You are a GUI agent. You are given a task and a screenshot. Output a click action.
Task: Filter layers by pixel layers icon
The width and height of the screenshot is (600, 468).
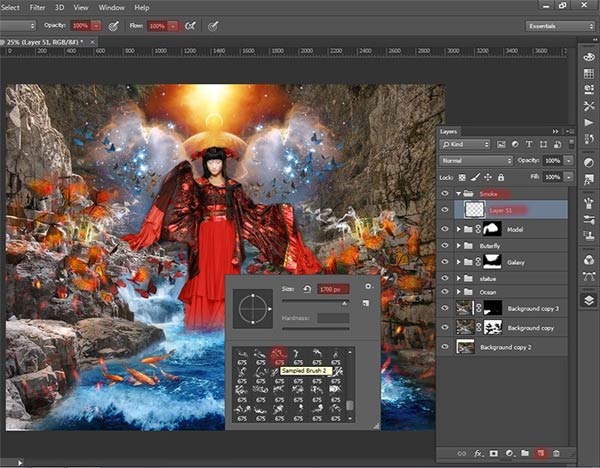pos(501,144)
